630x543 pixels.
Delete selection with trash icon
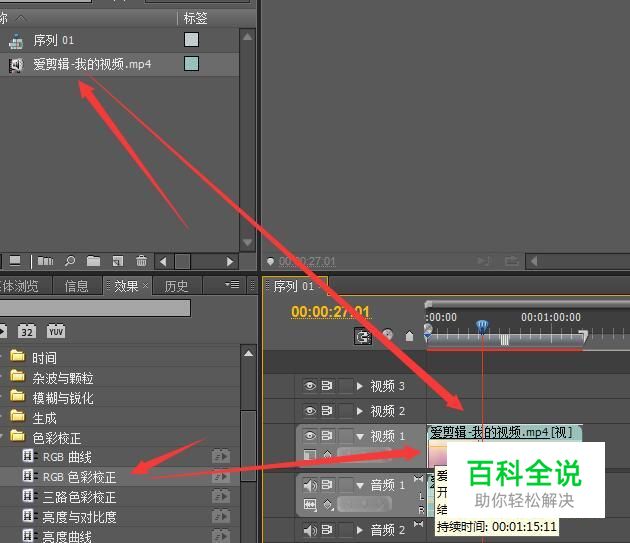141,261
